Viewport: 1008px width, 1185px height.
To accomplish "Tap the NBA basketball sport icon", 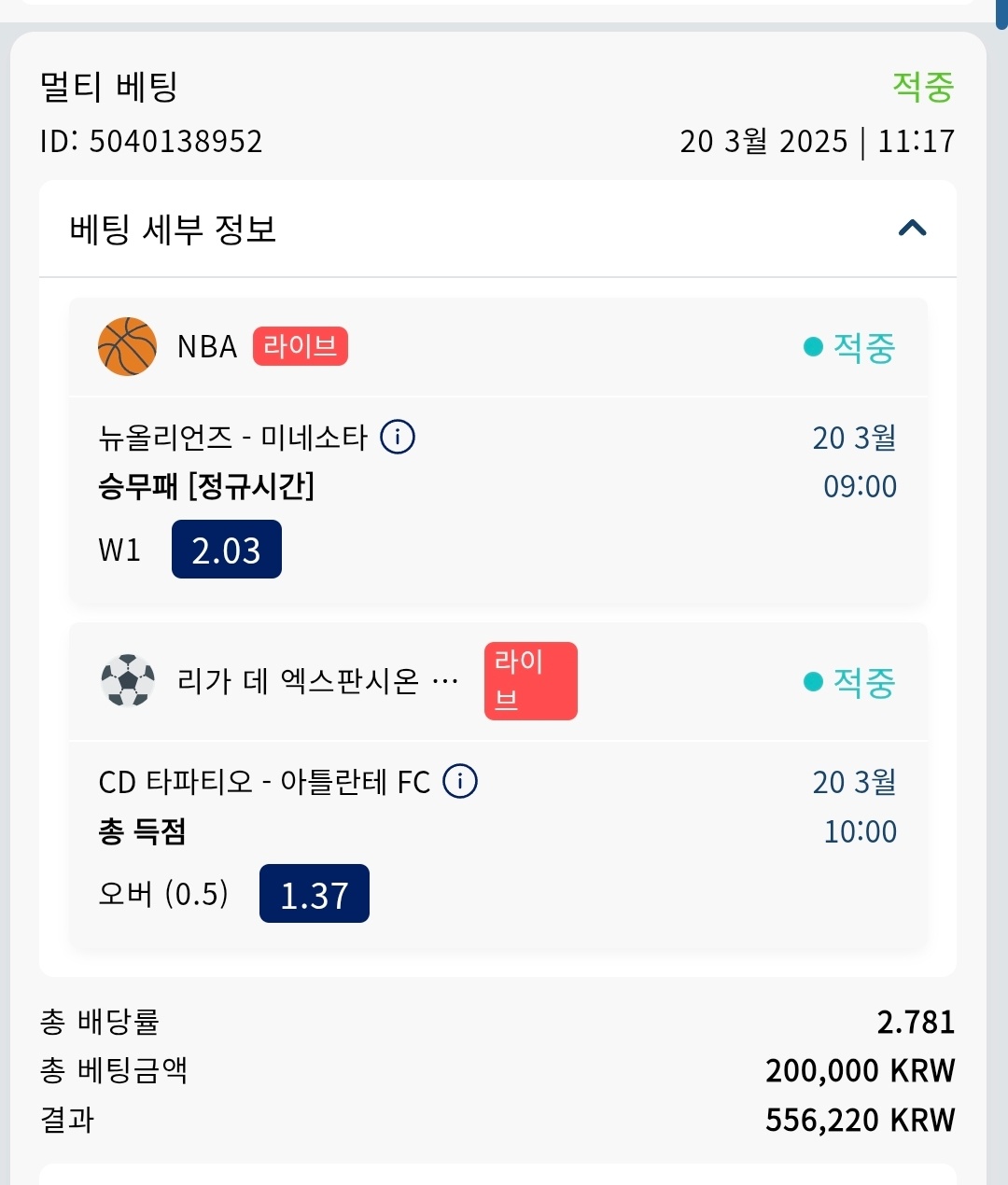I will [x=127, y=346].
